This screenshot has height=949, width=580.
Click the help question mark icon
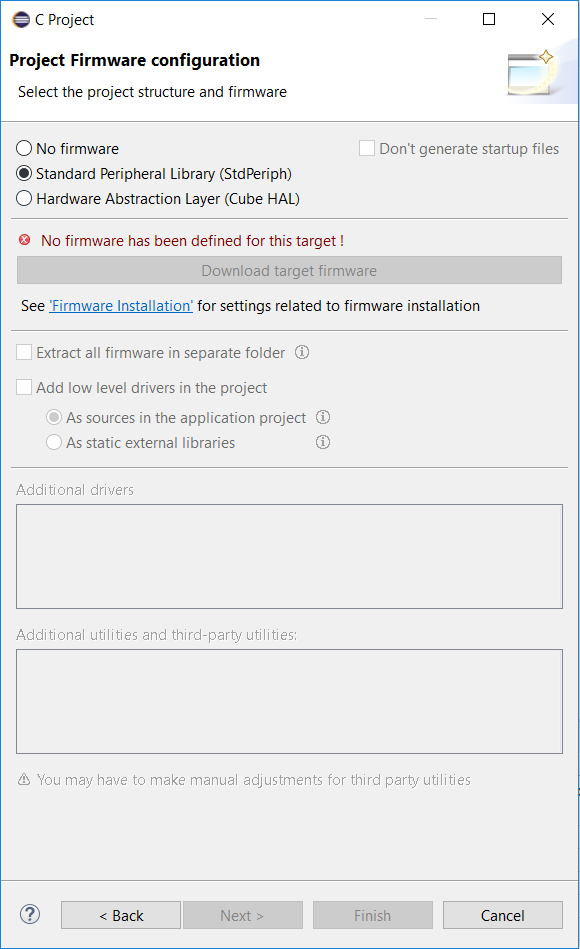[x=30, y=914]
